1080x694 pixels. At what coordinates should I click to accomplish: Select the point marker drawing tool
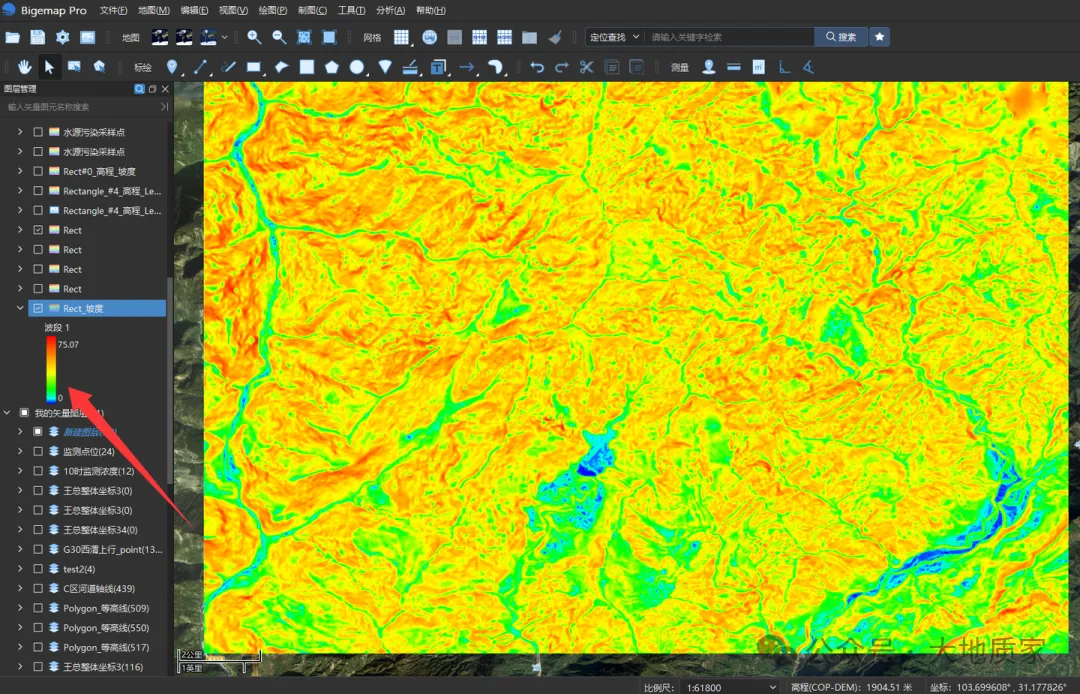click(x=172, y=67)
